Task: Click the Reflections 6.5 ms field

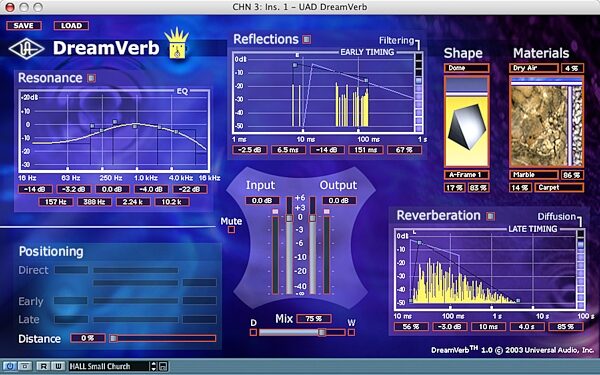Action: (288, 150)
